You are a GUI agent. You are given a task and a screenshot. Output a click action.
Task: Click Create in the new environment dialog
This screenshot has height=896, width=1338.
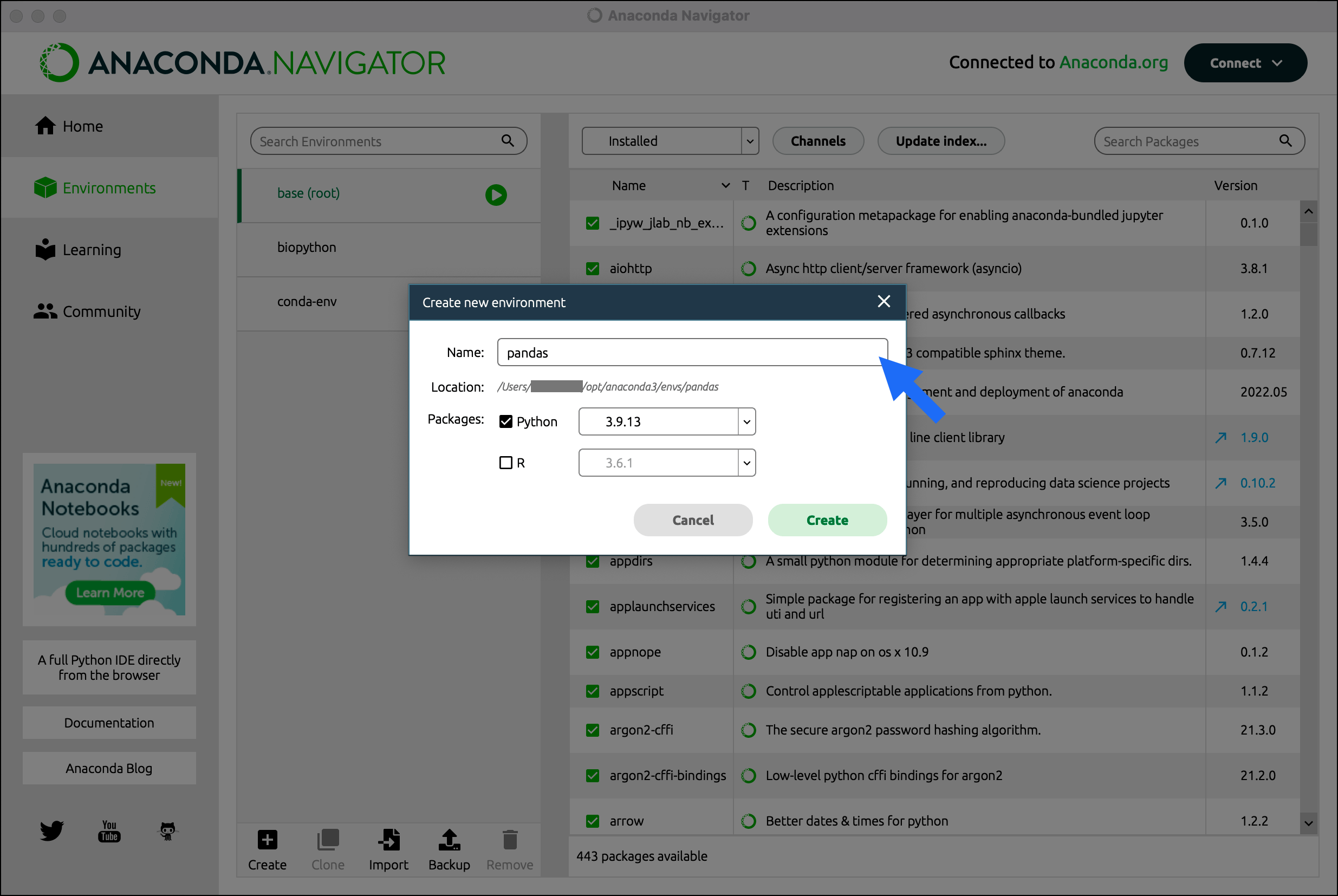[827, 520]
